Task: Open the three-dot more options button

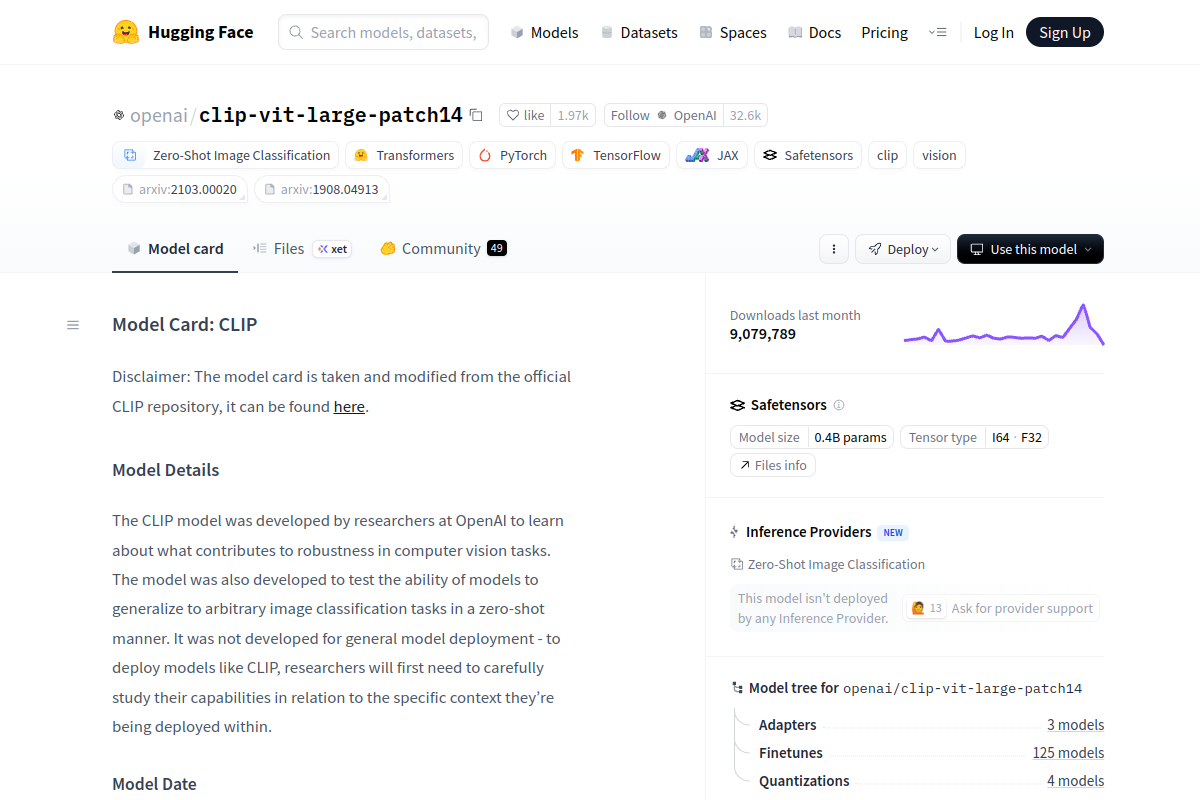Action: tap(834, 249)
